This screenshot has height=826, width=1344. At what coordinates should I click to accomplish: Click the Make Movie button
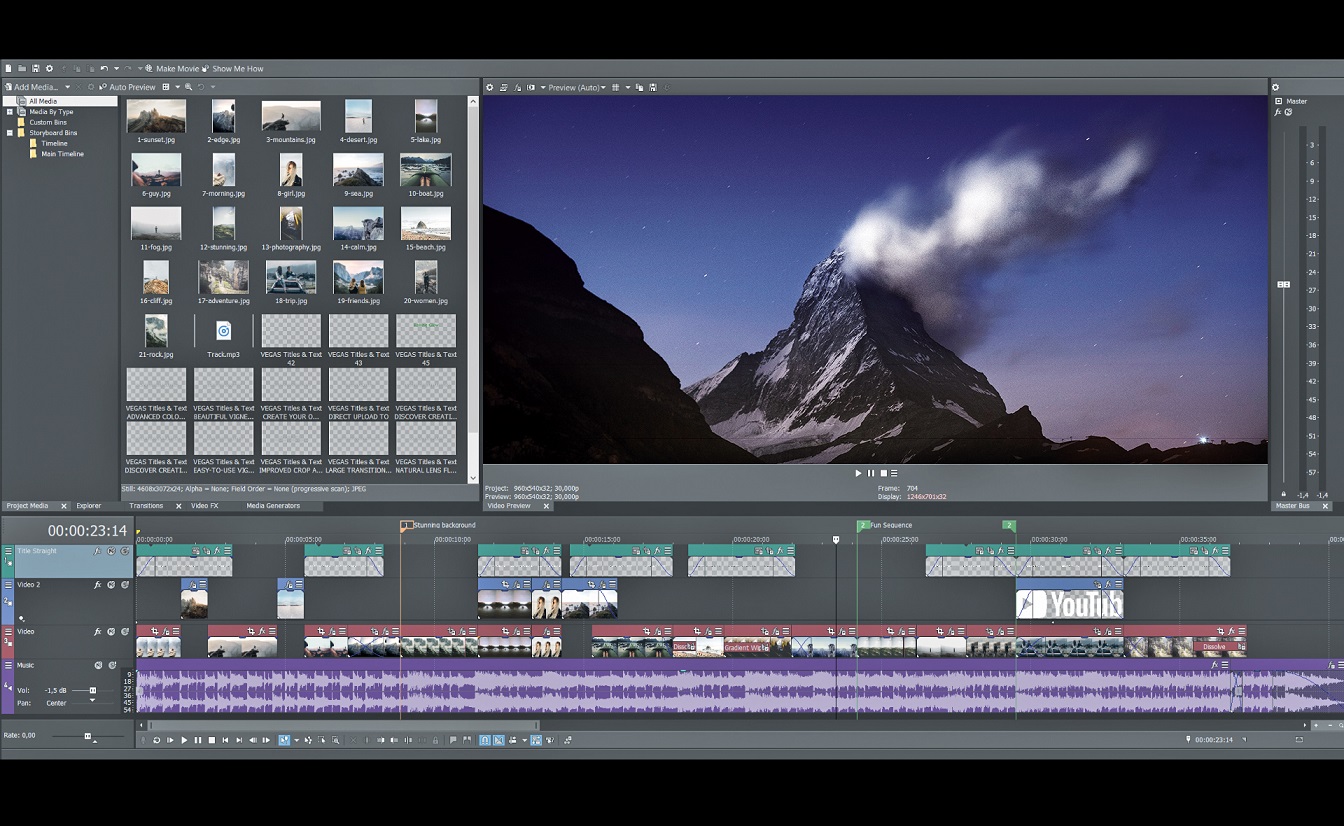tap(174, 69)
